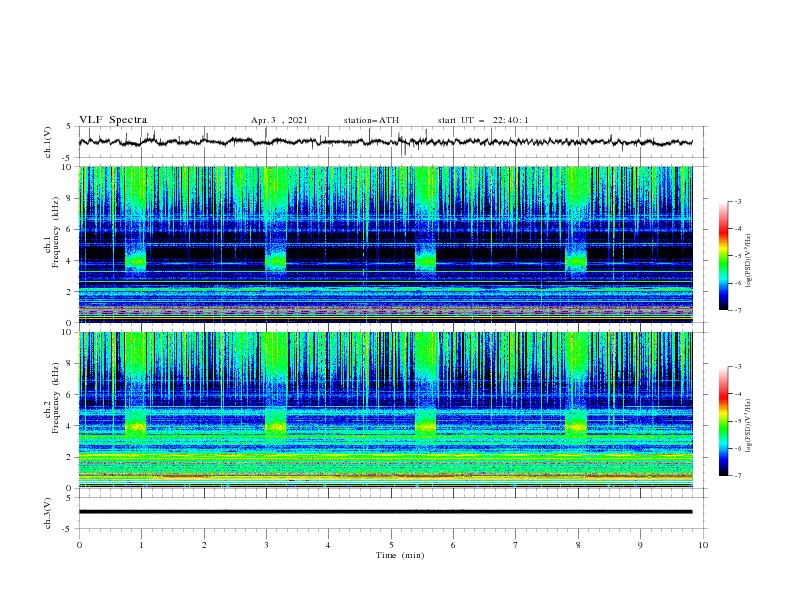Click the '-7' tick on the upper colorbar
The width and height of the screenshot is (792, 612).
coord(737,310)
